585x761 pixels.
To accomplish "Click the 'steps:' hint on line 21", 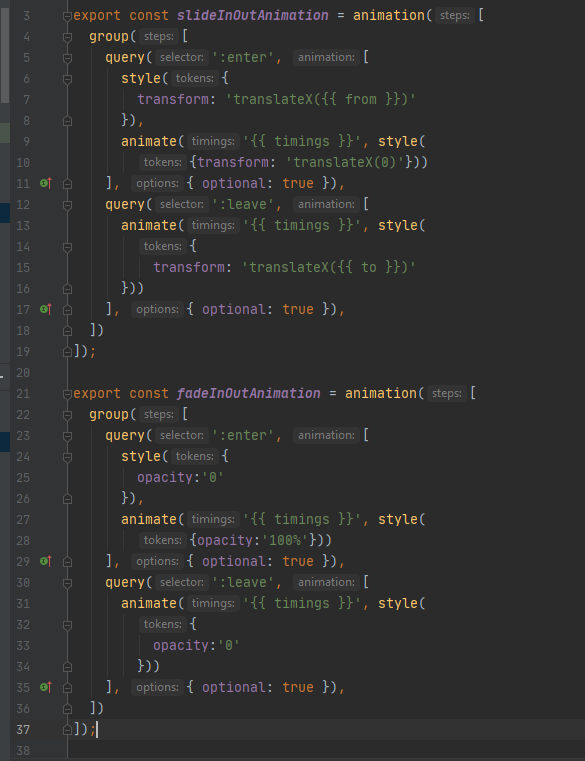I will pos(447,393).
